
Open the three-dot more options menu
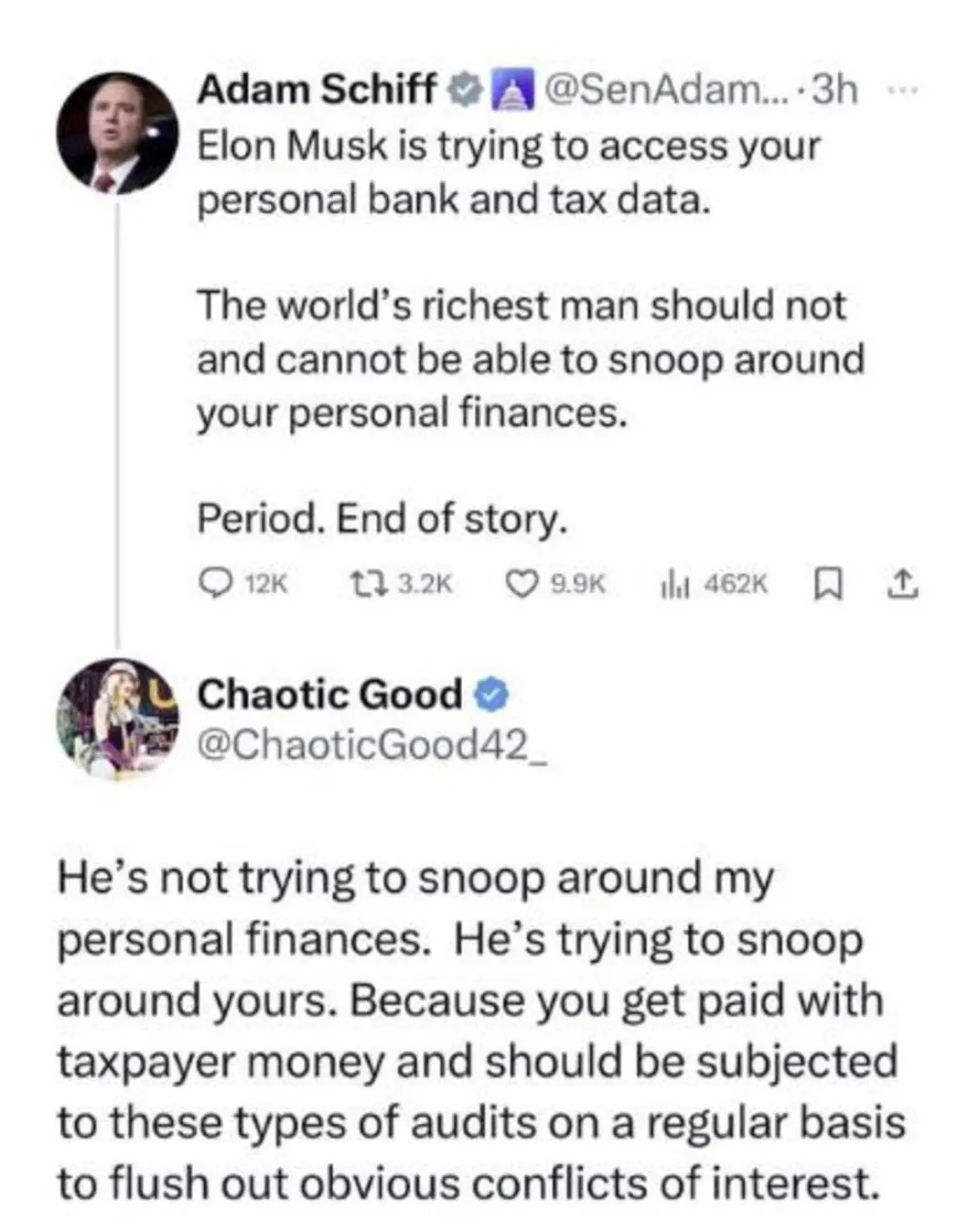coord(900,90)
